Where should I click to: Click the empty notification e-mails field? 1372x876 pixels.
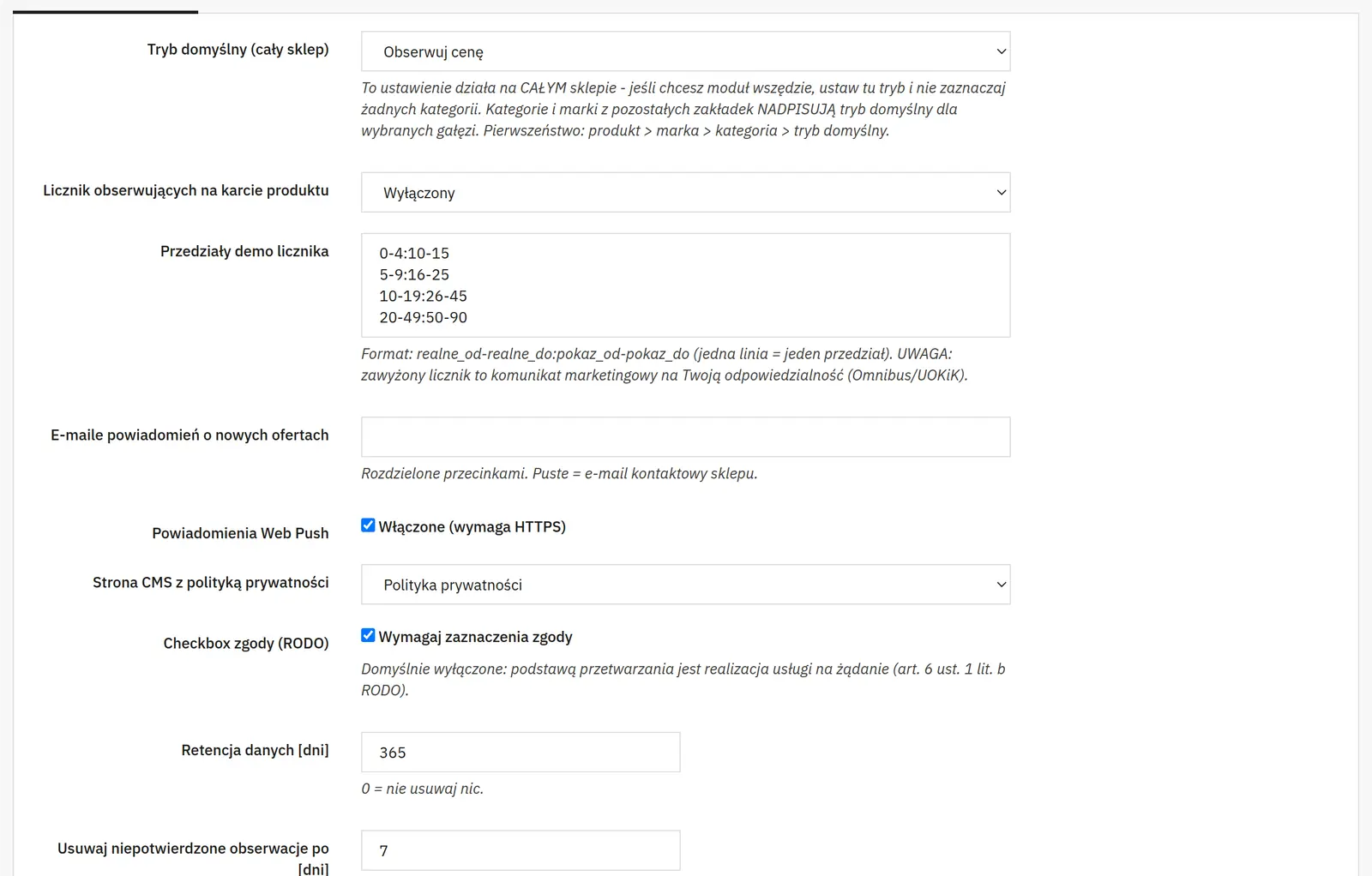[685, 437]
